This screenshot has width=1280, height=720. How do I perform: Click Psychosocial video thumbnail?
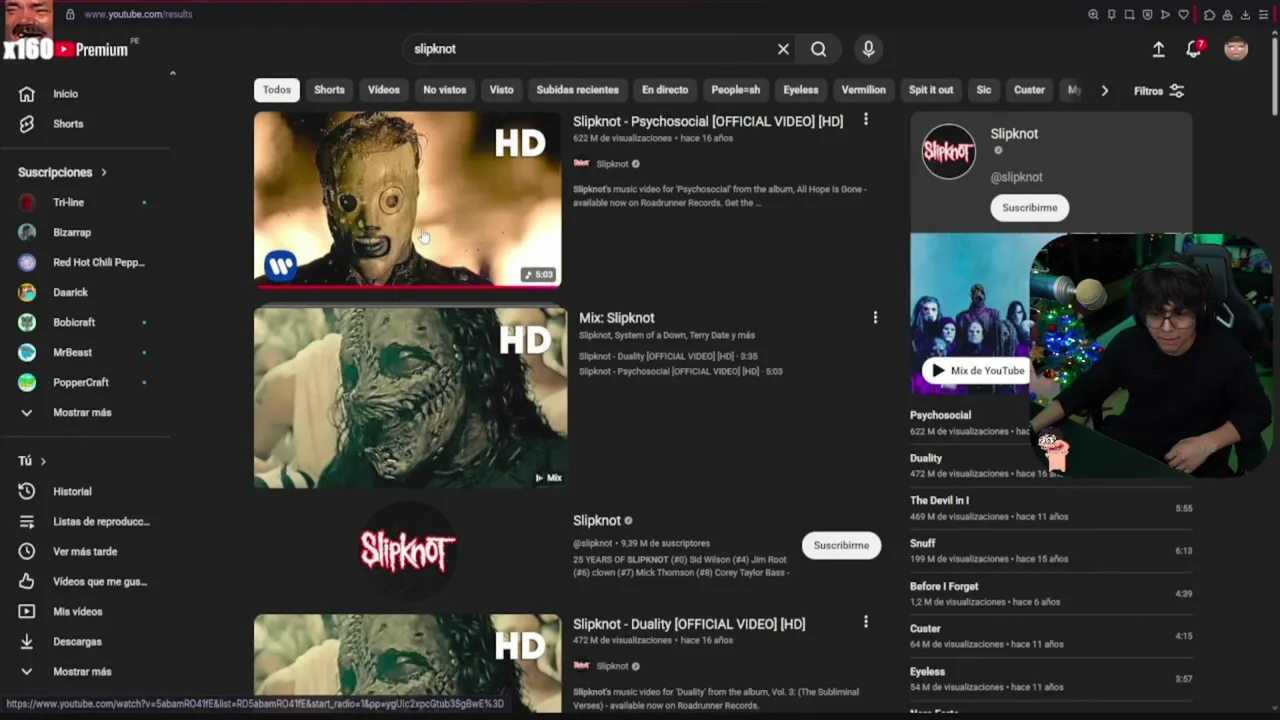click(407, 199)
